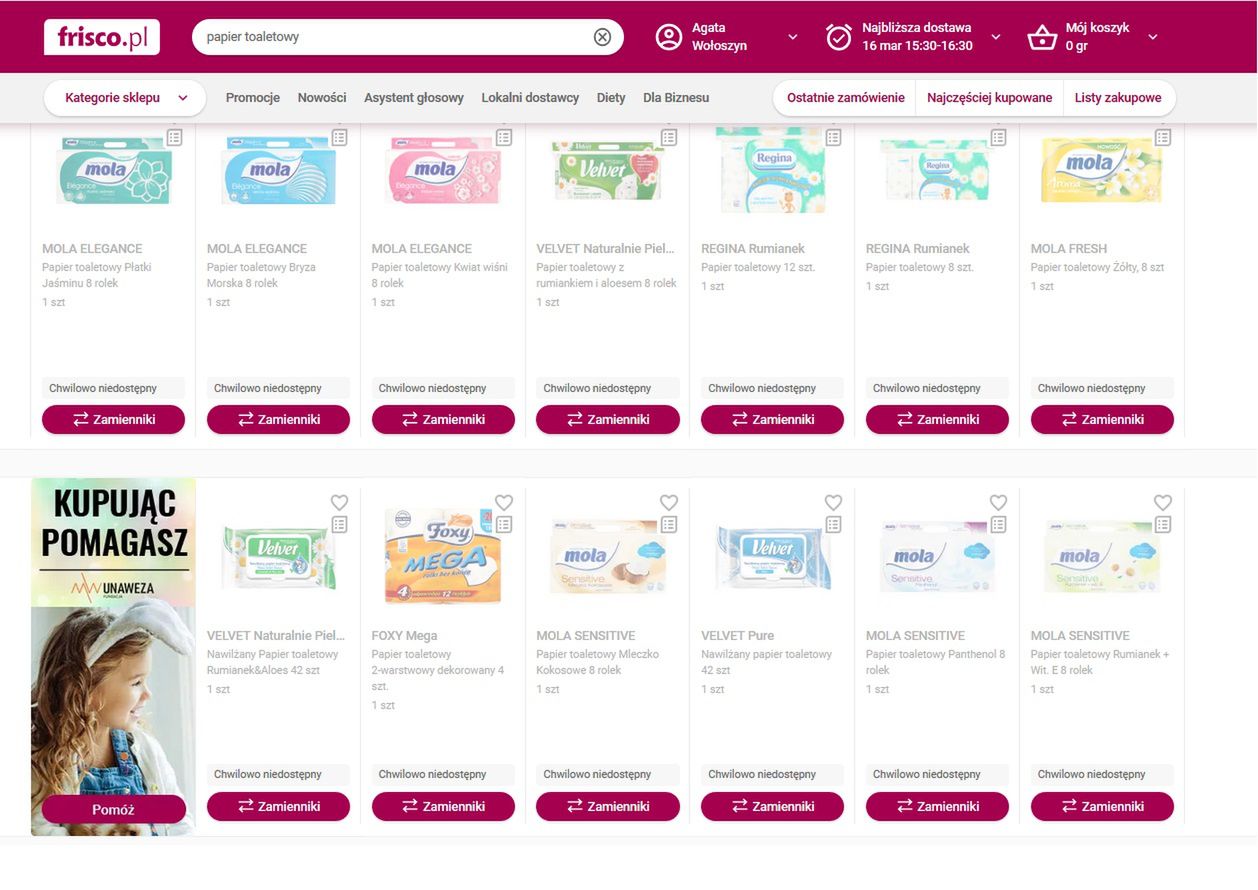1258x890 pixels.
Task: Open the shopping basket icon
Action: coord(1042,38)
